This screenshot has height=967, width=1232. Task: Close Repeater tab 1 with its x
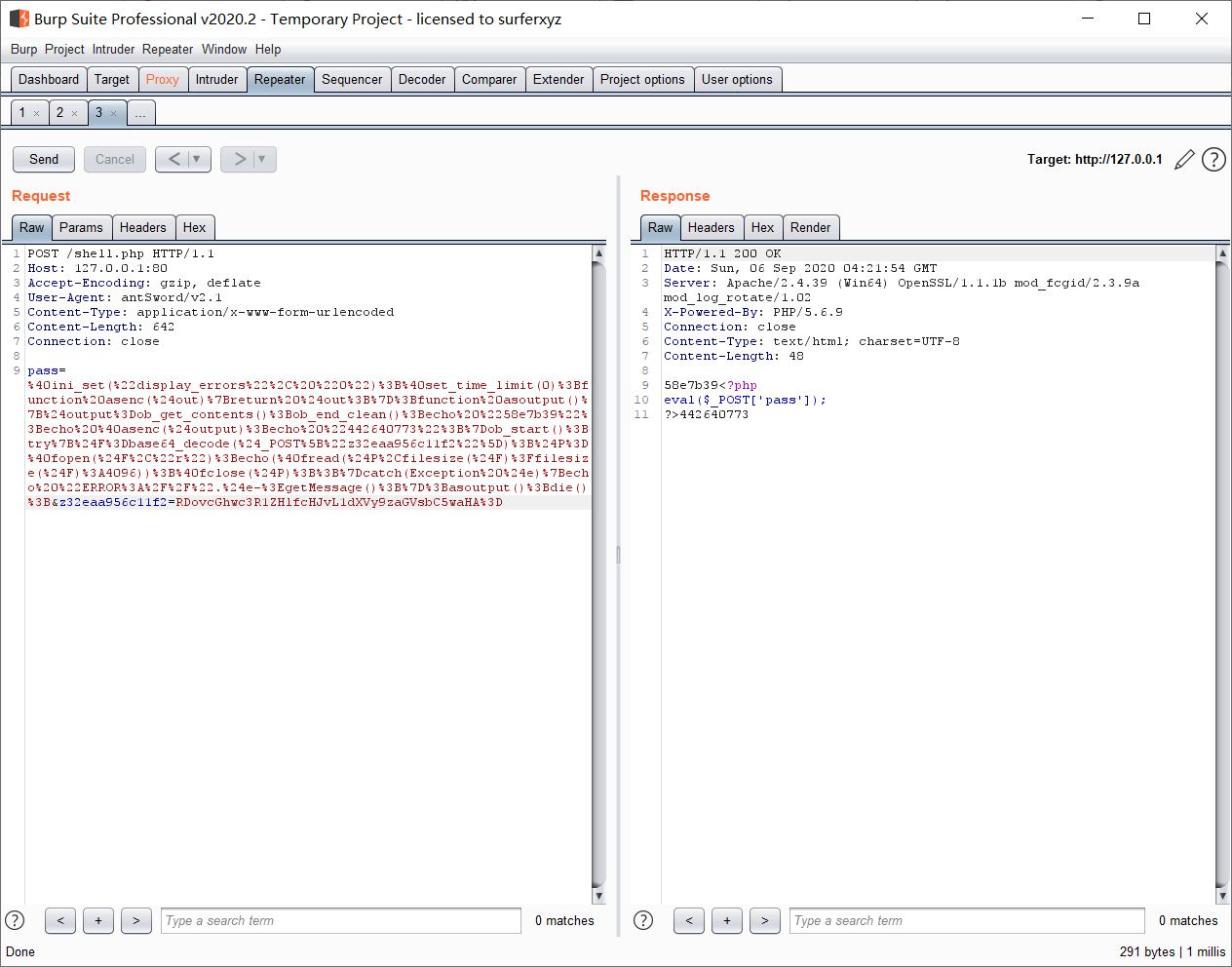tap(37, 114)
